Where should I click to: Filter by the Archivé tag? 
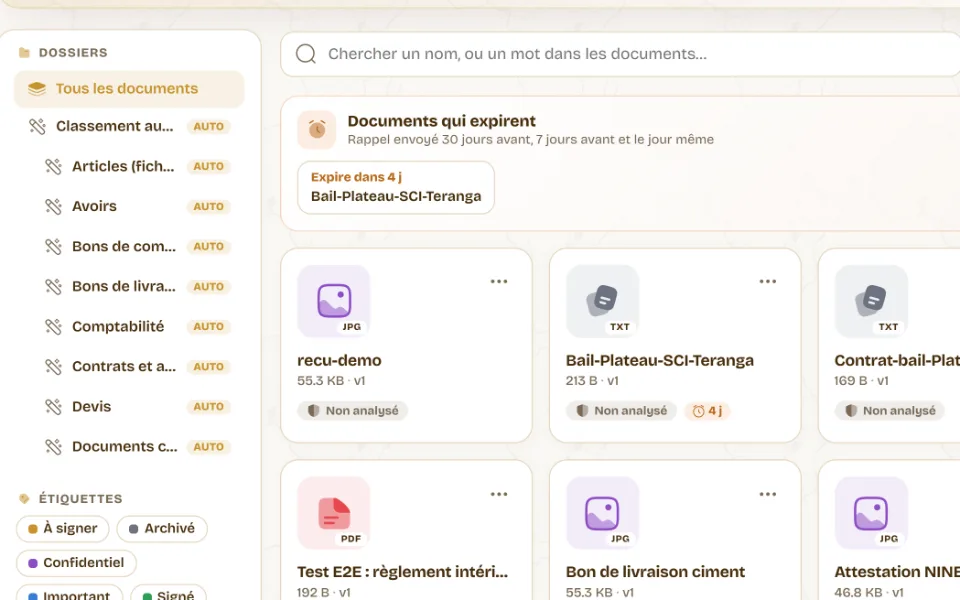(x=162, y=528)
